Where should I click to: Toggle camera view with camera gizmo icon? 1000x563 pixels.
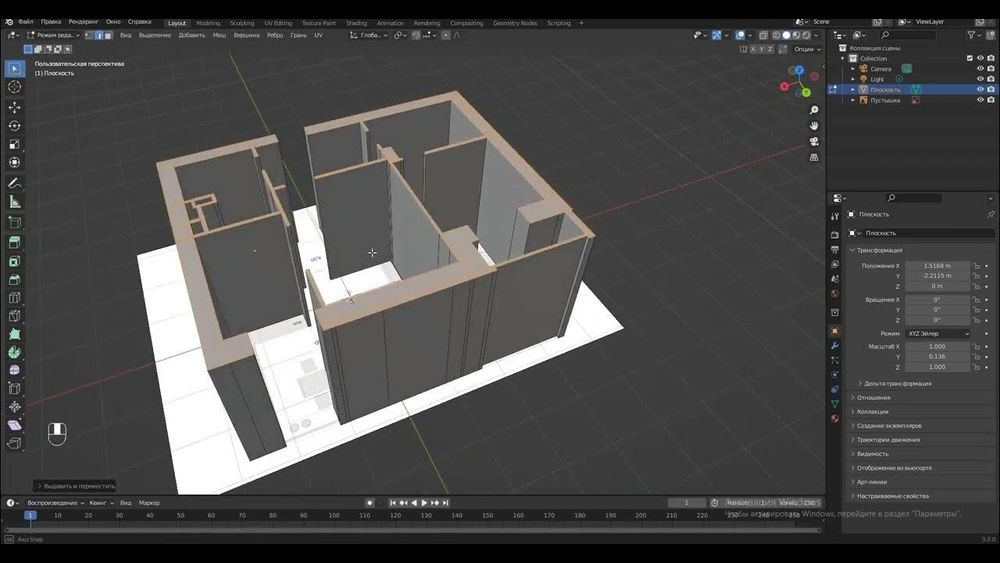click(814, 141)
